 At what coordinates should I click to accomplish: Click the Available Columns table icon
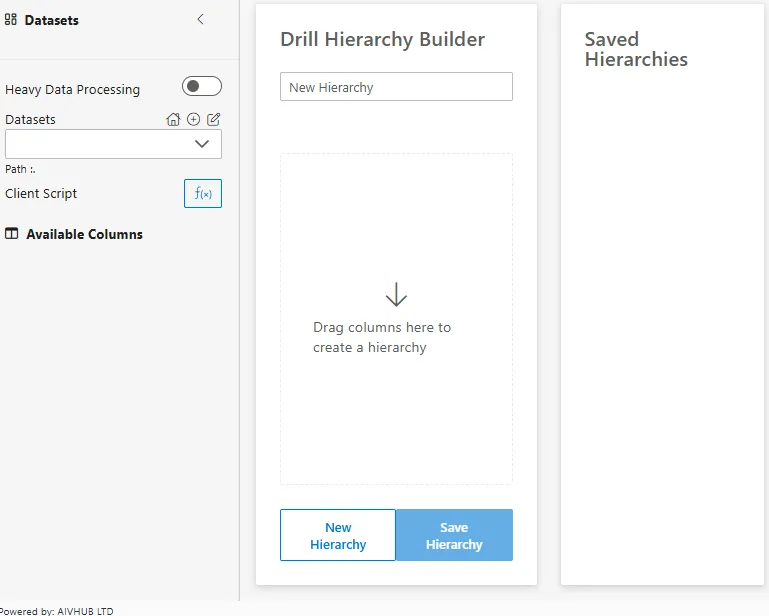click(x=12, y=234)
